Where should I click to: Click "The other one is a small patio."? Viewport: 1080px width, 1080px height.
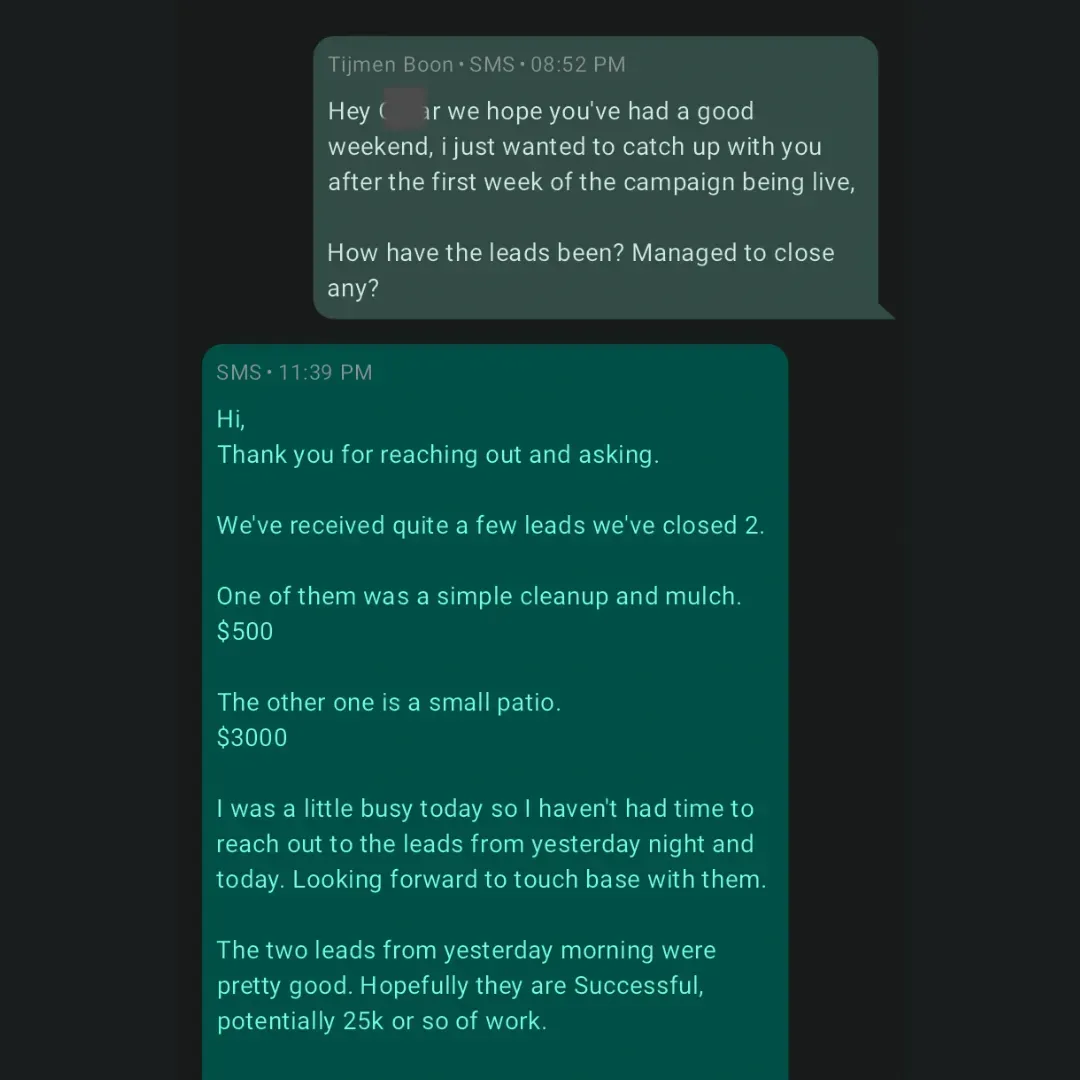[388, 703]
